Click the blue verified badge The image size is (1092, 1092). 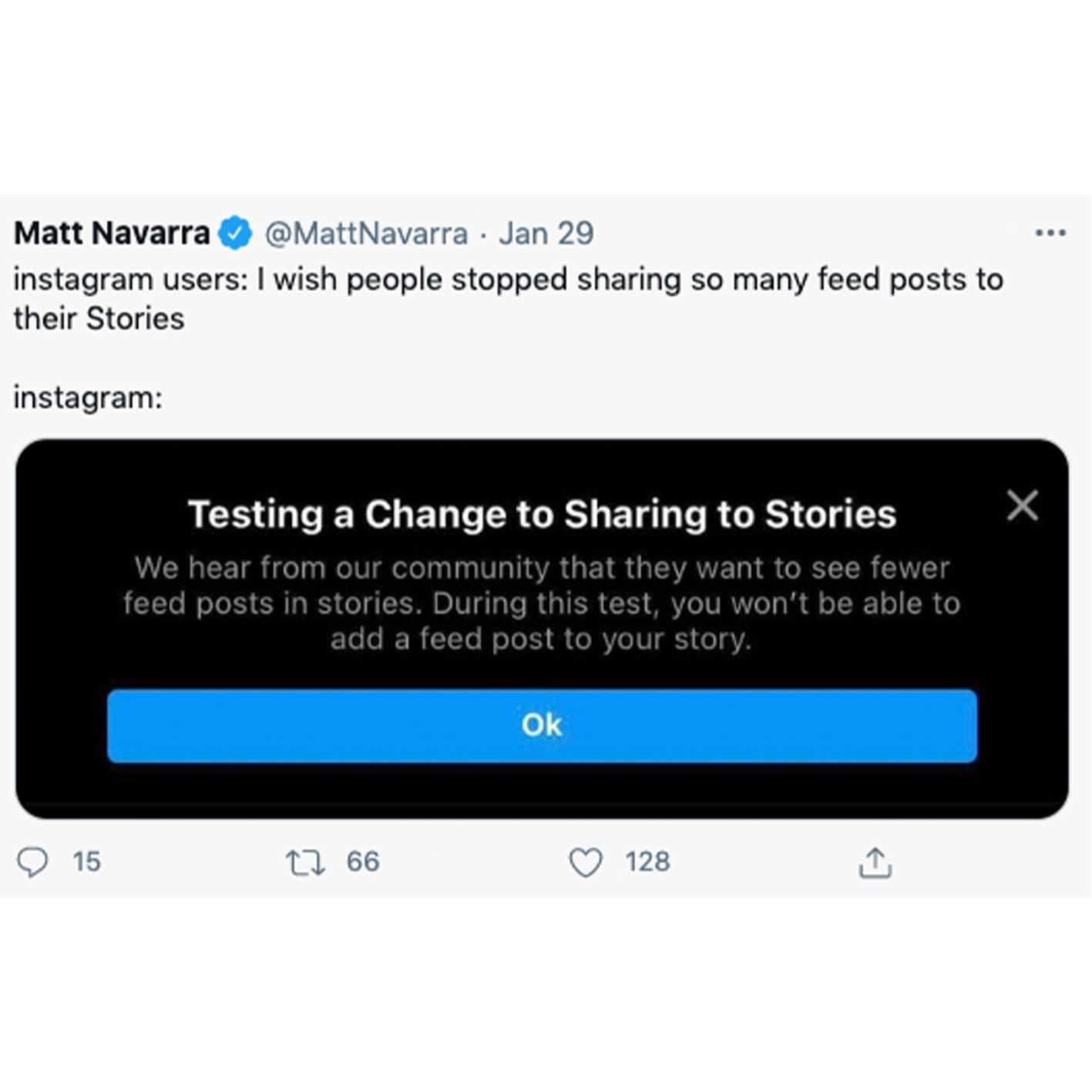[x=235, y=233]
